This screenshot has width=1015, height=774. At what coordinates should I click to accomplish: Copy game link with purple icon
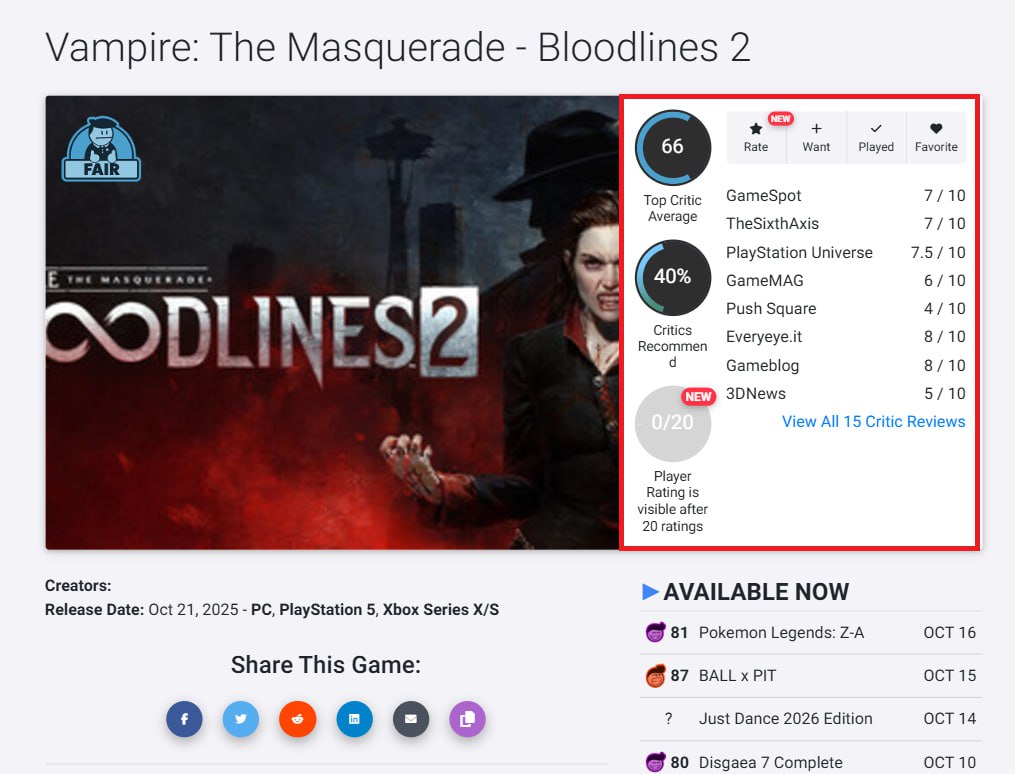(x=467, y=719)
